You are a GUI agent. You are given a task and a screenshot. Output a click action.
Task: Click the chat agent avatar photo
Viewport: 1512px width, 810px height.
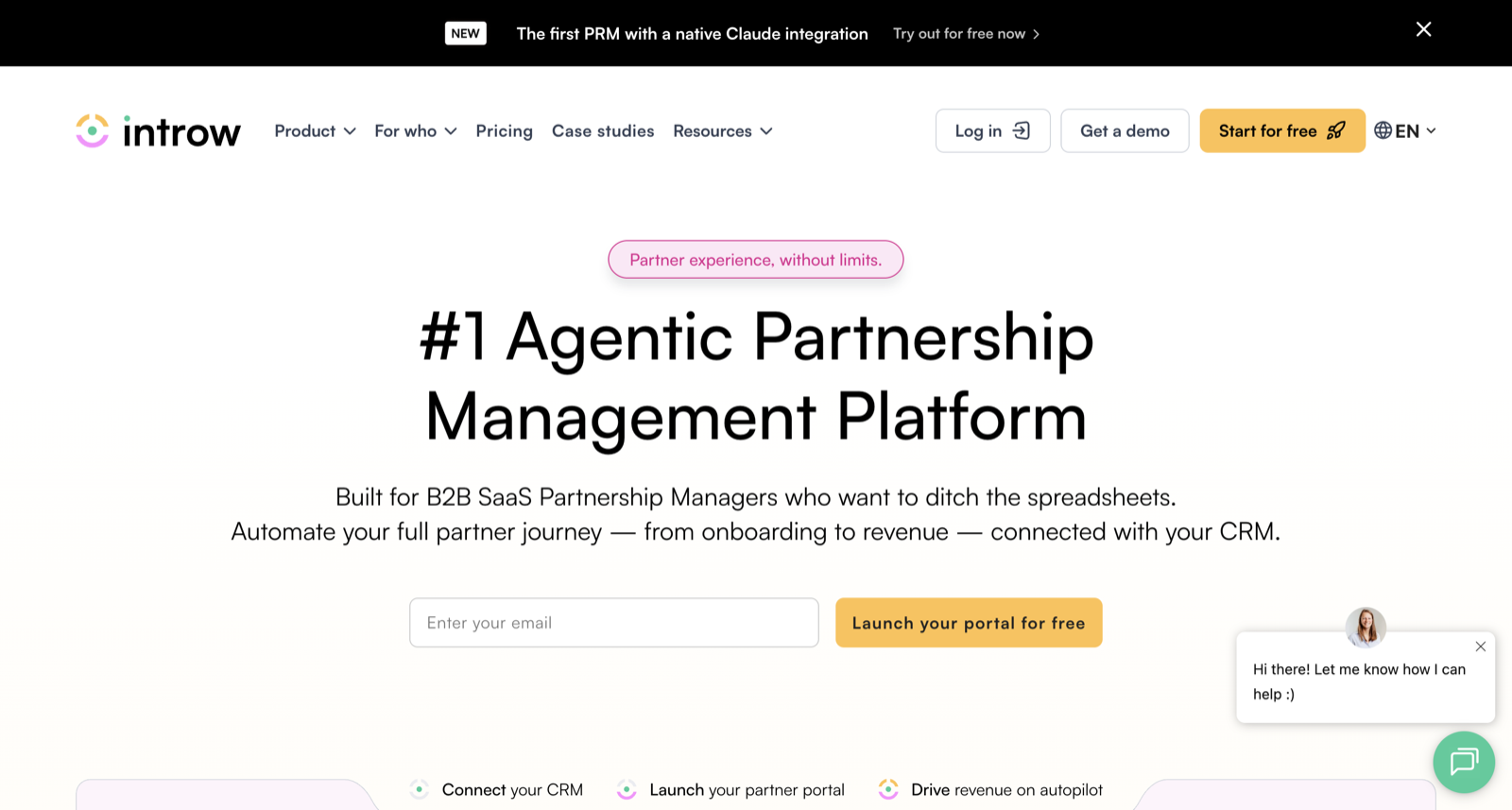pos(1366,627)
